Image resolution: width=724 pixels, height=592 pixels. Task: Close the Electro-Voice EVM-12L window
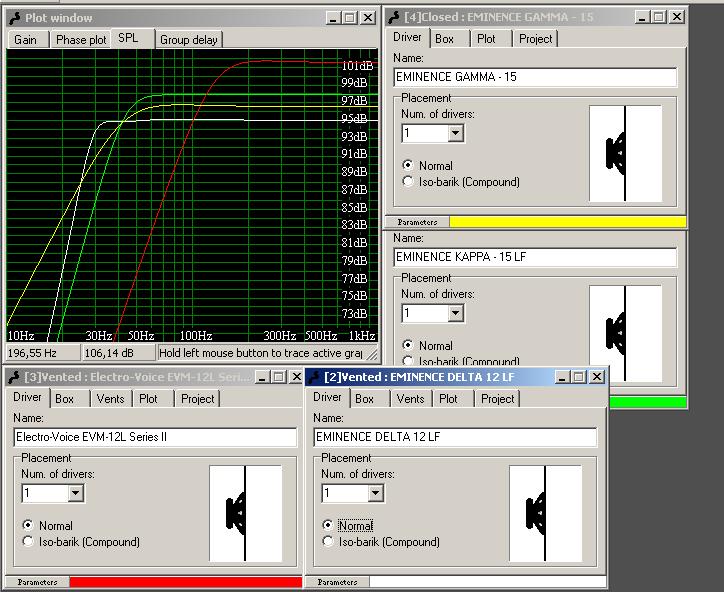(x=296, y=377)
